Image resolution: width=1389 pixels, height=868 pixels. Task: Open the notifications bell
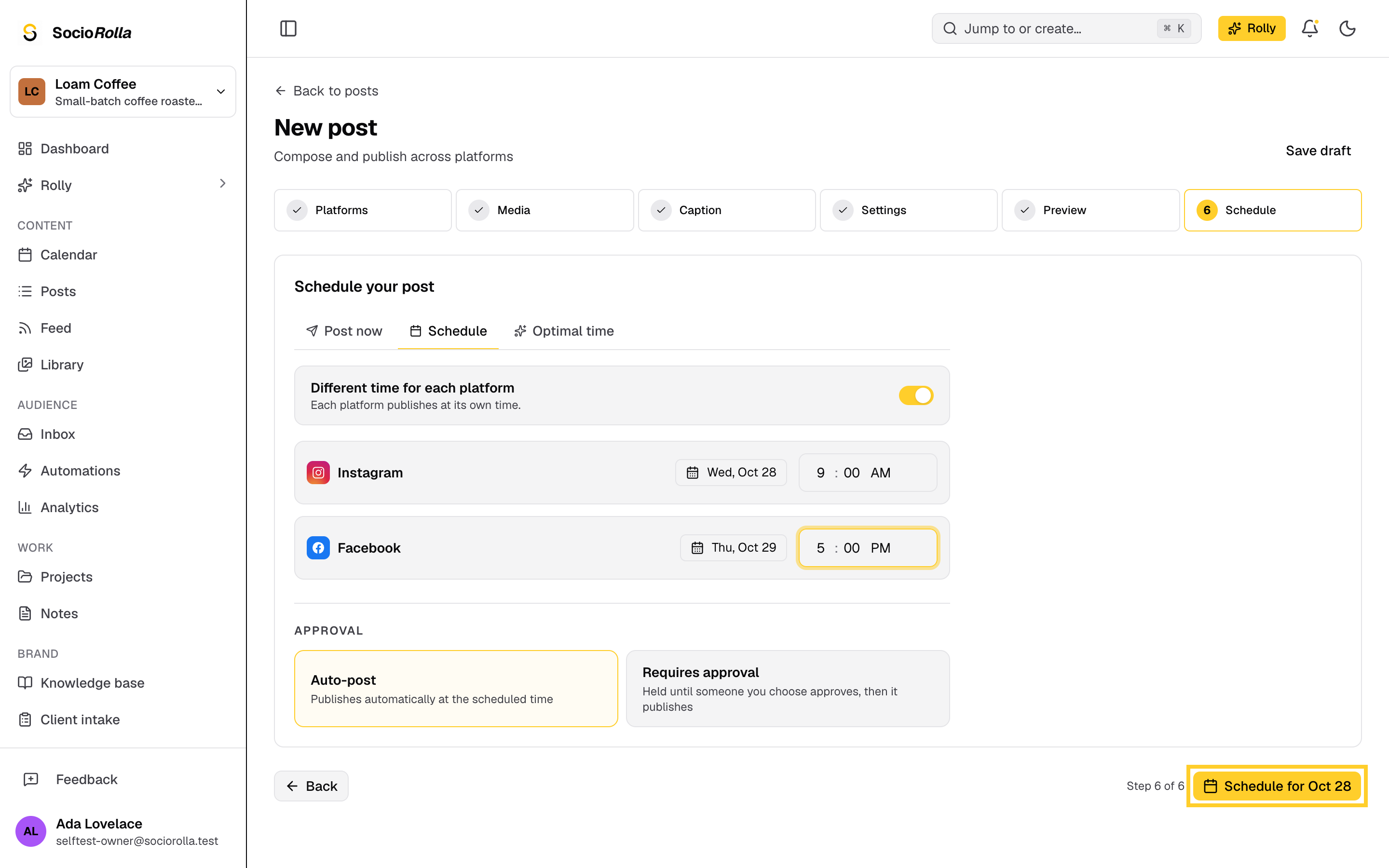tap(1309, 29)
